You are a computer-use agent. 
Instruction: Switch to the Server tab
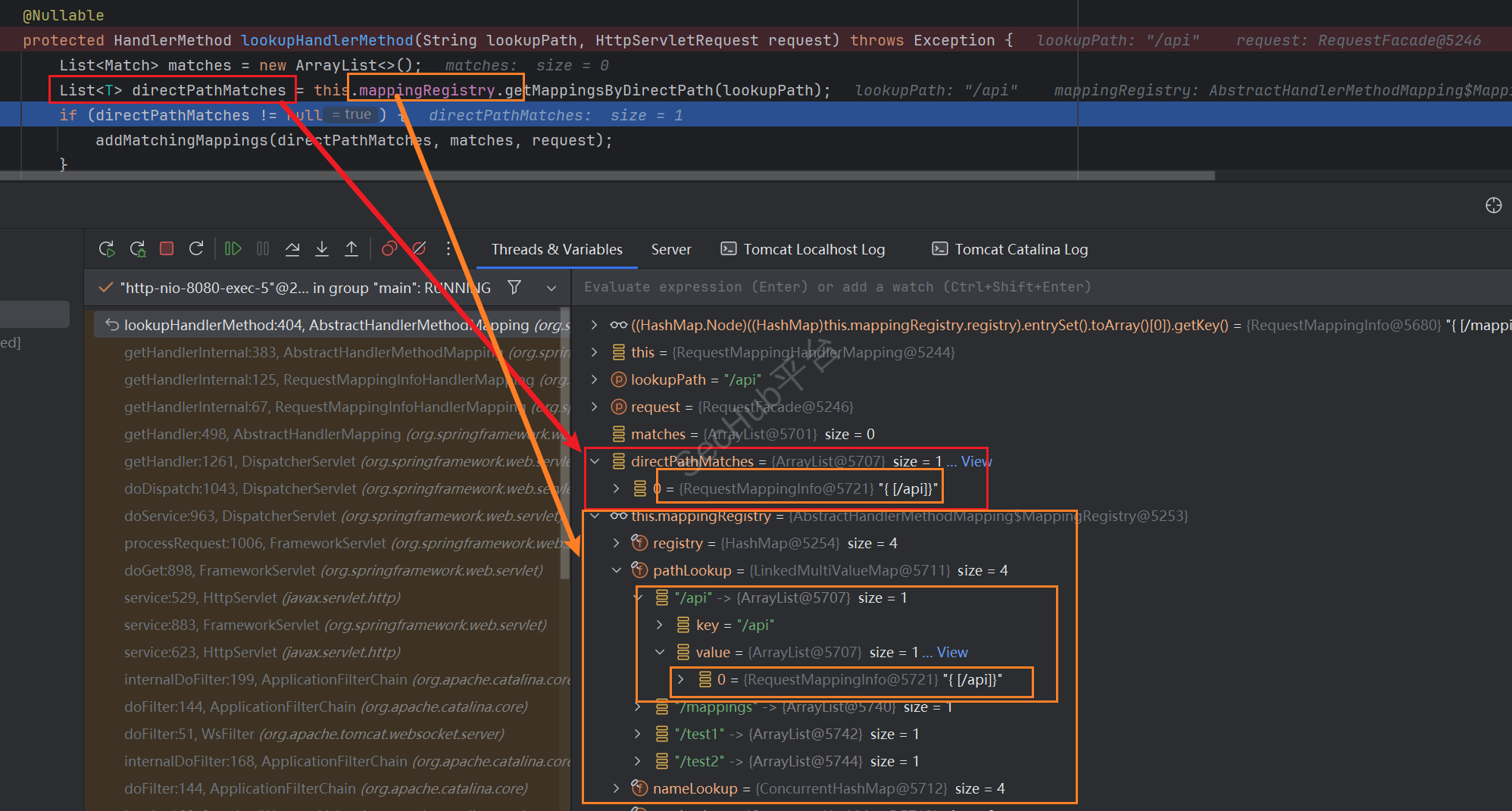point(670,249)
